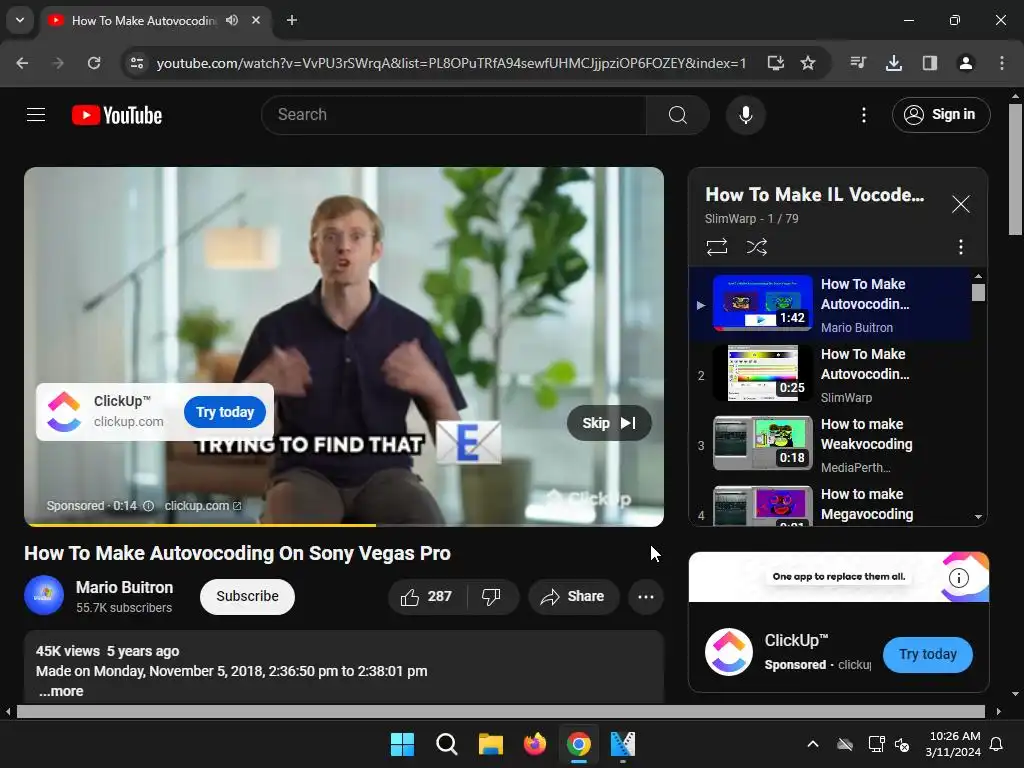Select currently playing Mario Buitron playlist item

[x=830, y=304]
